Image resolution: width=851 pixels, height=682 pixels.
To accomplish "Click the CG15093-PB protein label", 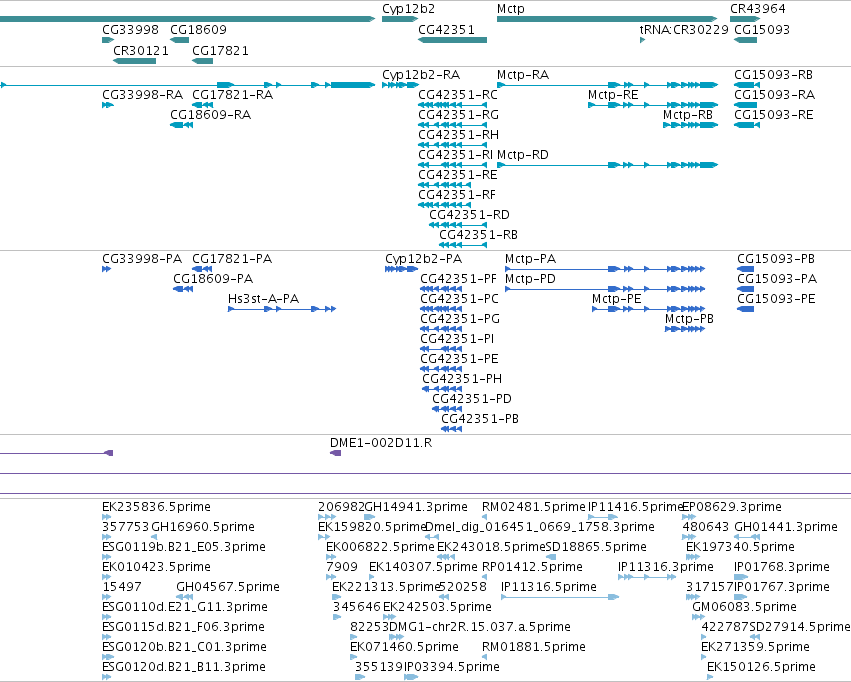I will pyautogui.click(x=776, y=259).
